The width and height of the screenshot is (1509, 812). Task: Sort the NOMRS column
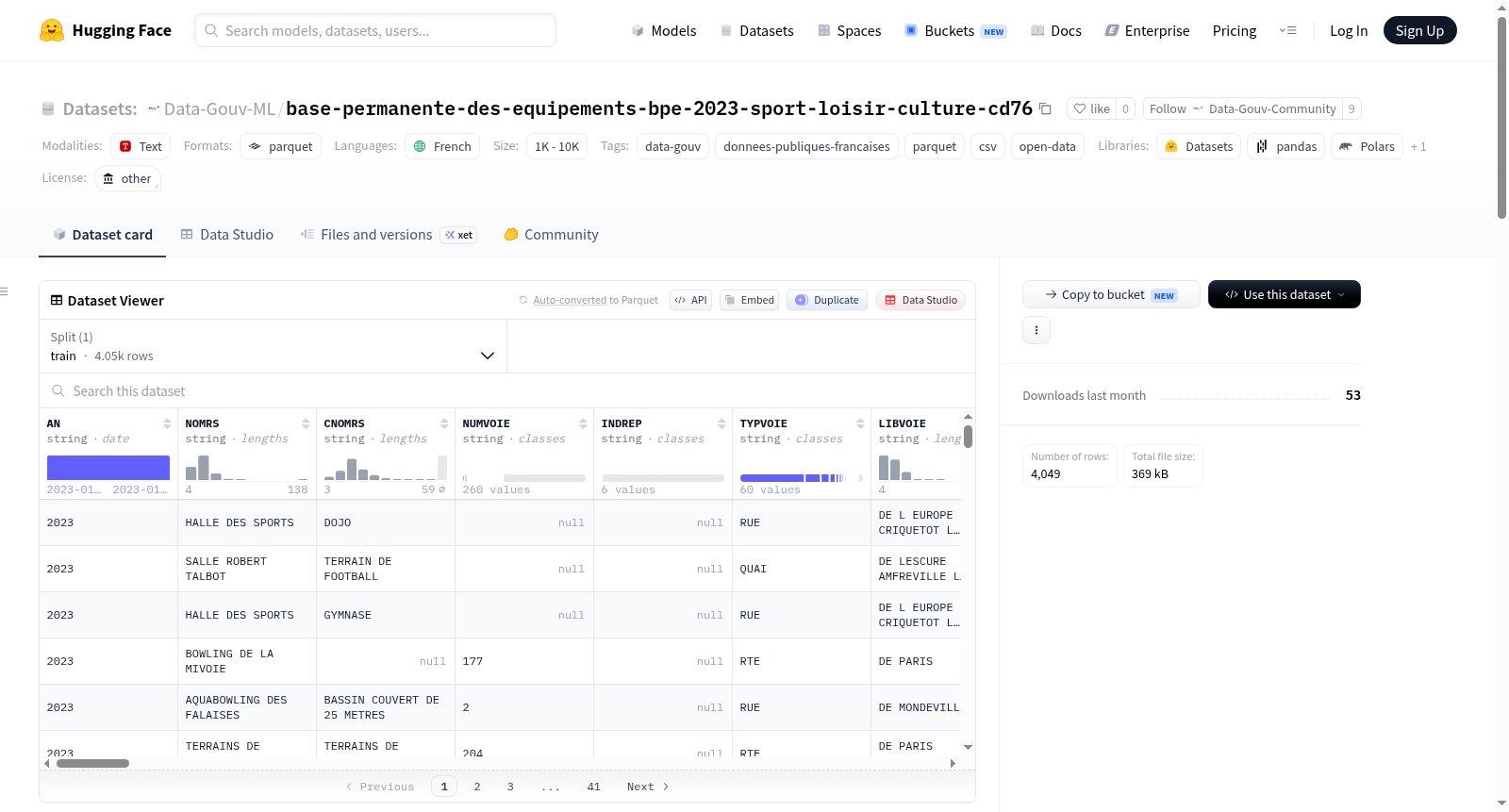[x=306, y=423]
